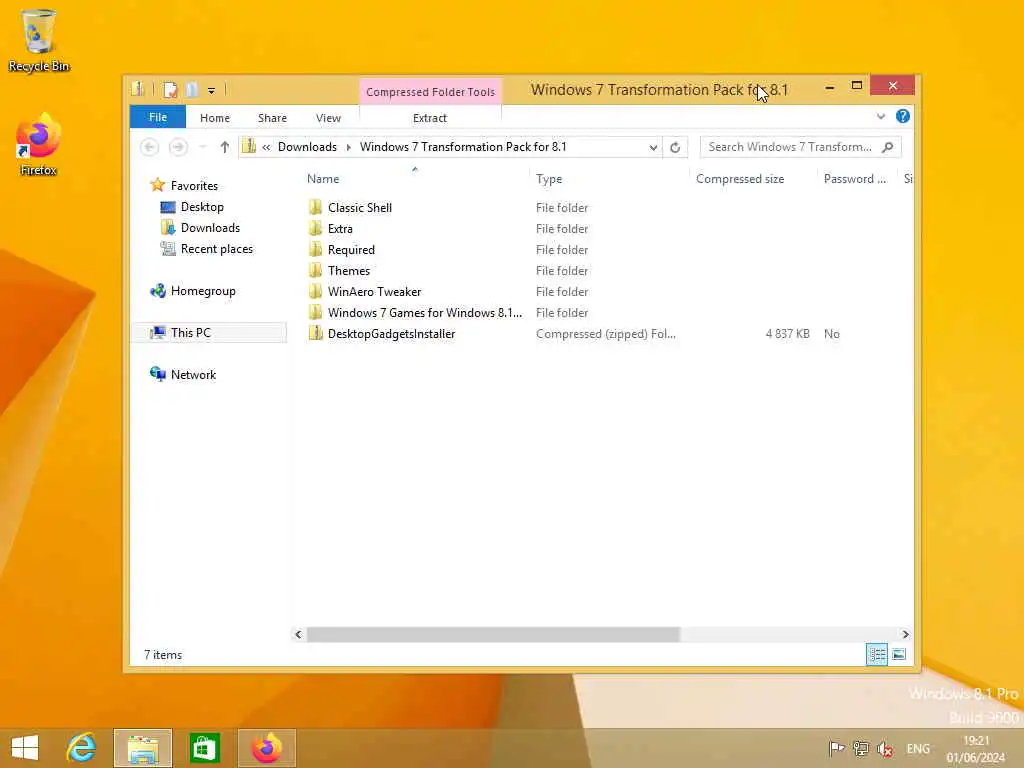Expand the ribbon with the chevron
The width and height of the screenshot is (1024, 768).
pyautogui.click(x=881, y=117)
